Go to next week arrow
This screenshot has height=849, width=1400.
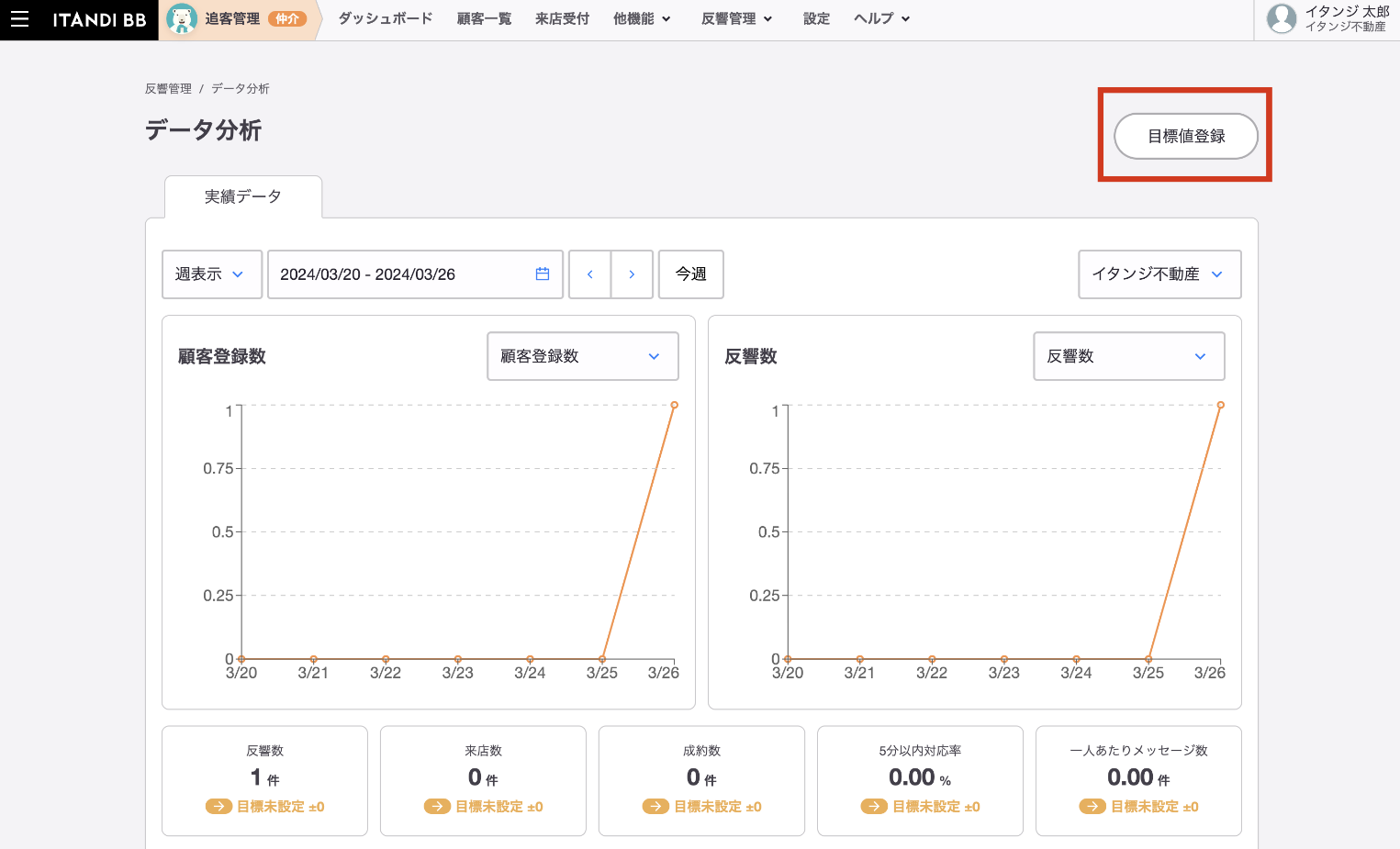tap(632, 274)
